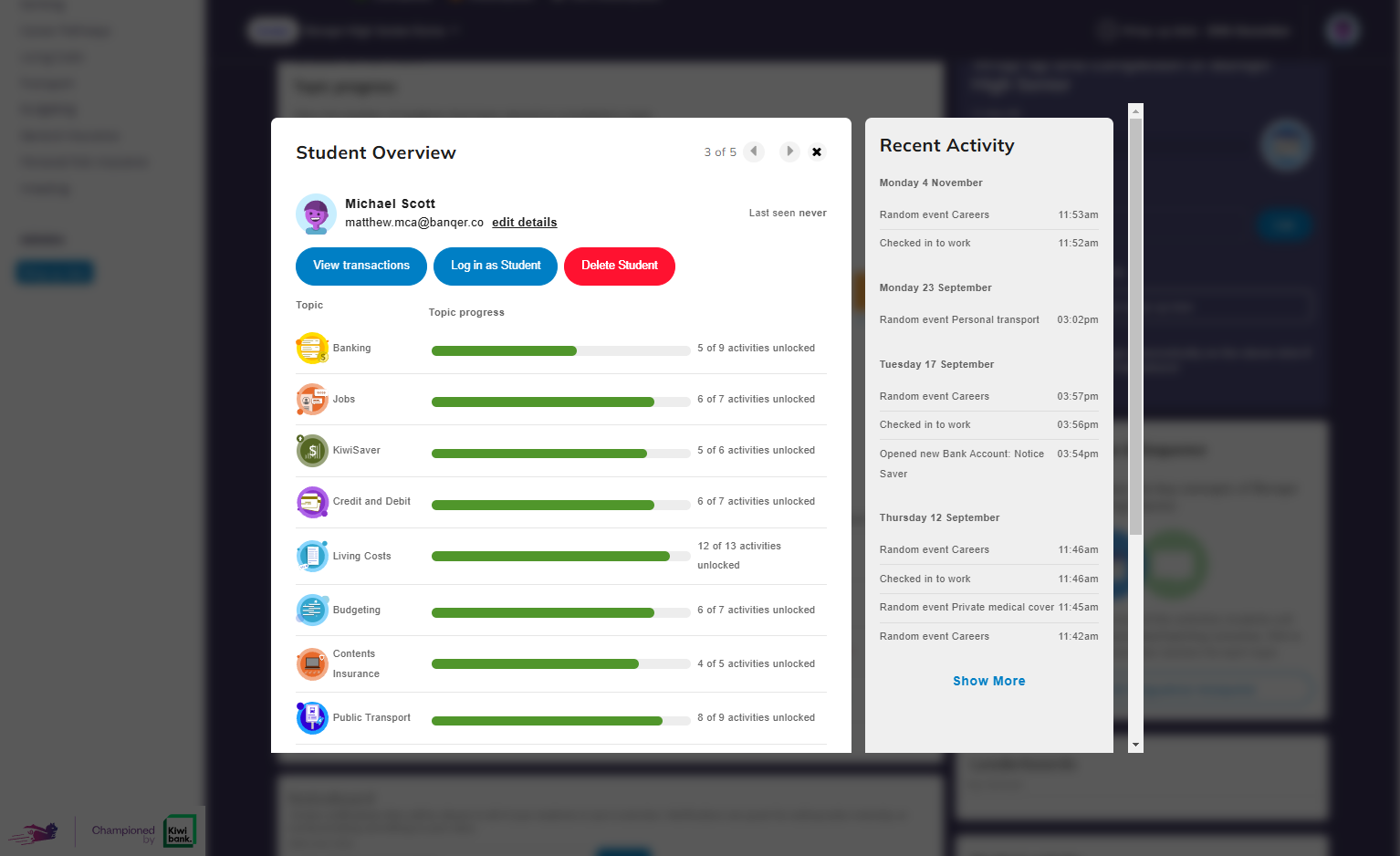Click 'Opened new Bank Account: Notice Saver'
The width and height of the screenshot is (1400, 856).
pos(962,464)
